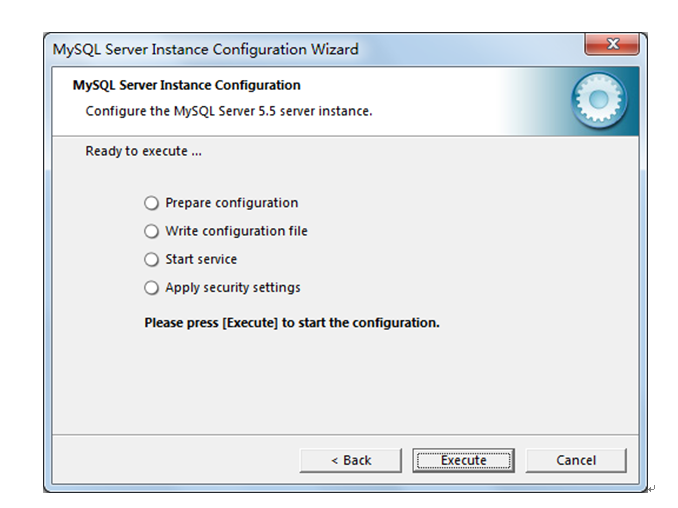
Task: Click the 'Prepare configuration' label
Action: click(232, 203)
